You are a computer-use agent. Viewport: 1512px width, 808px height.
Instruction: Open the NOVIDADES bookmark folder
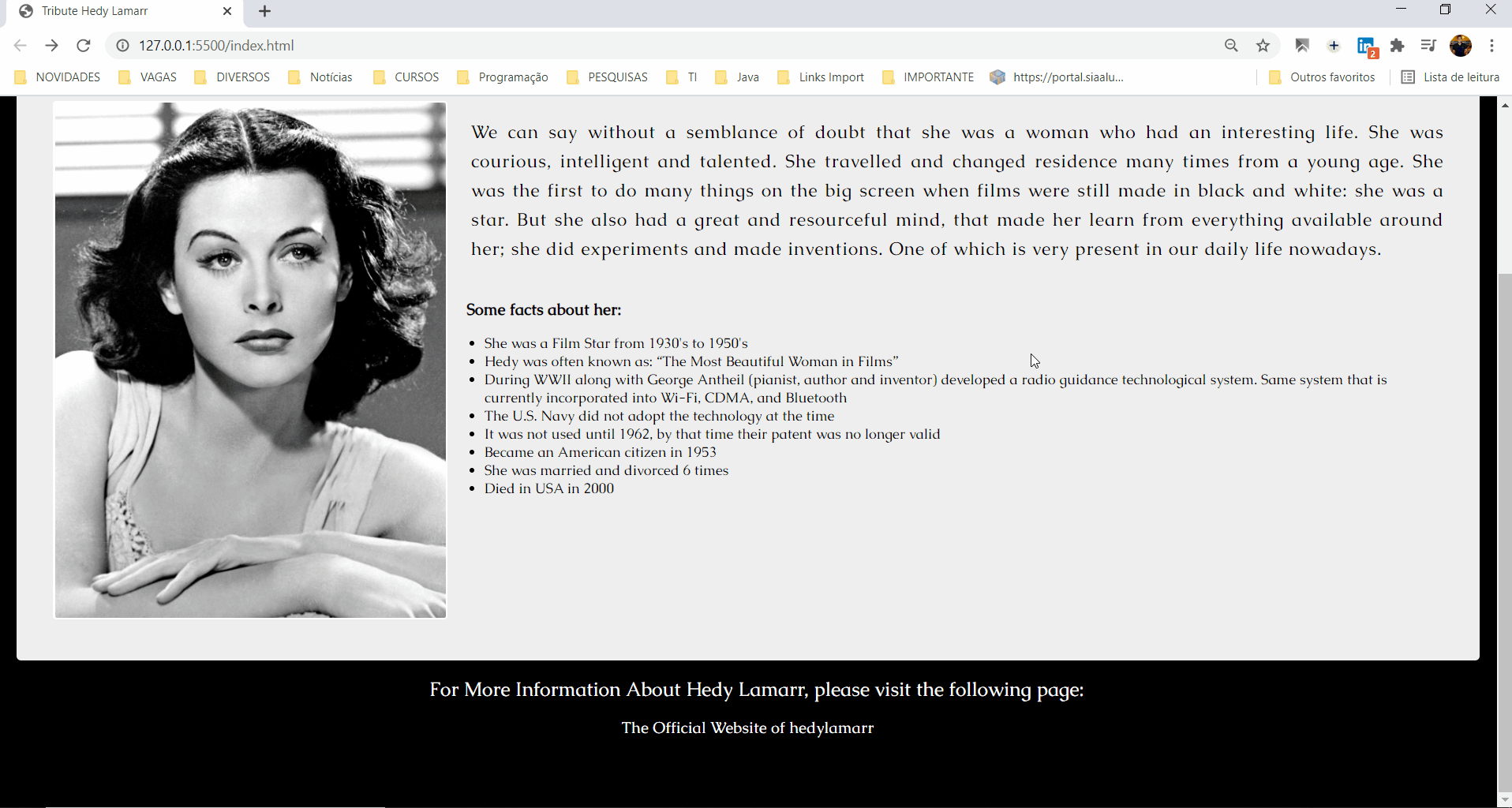point(58,77)
